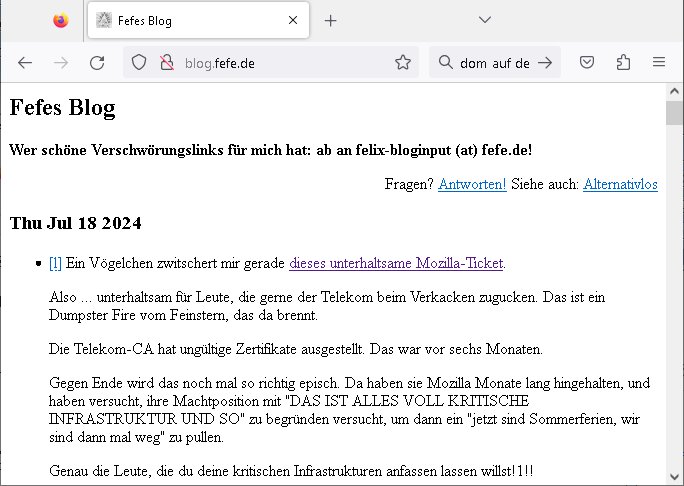
Task: Click the 'Fefes Blog' page heading
Action: 62,107
